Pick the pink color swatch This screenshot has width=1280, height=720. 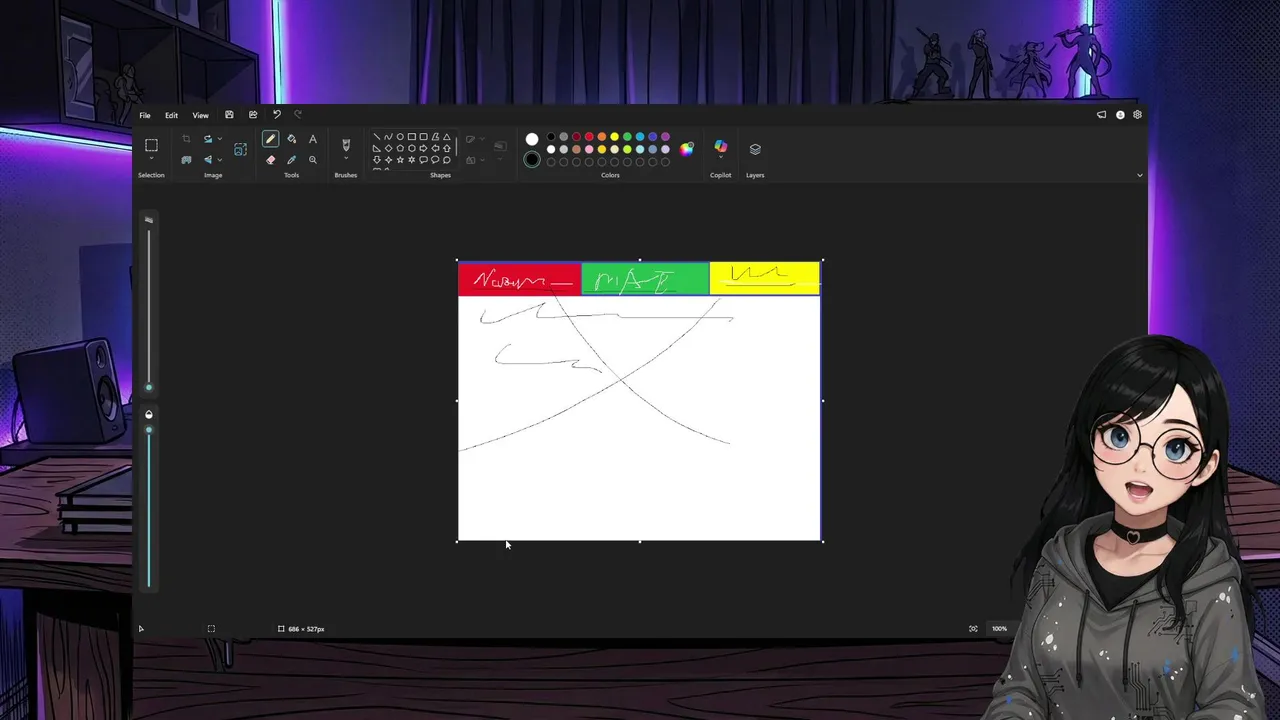tap(589, 149)
